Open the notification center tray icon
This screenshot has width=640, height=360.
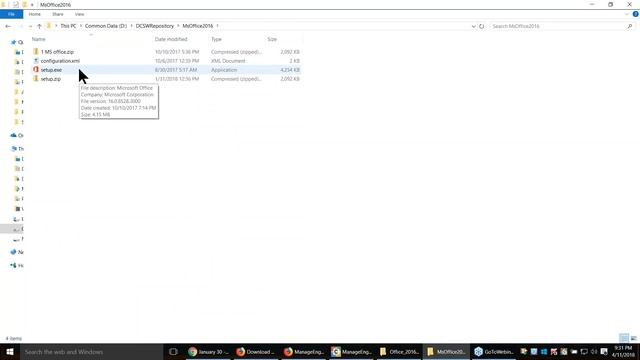coord(604,352)
